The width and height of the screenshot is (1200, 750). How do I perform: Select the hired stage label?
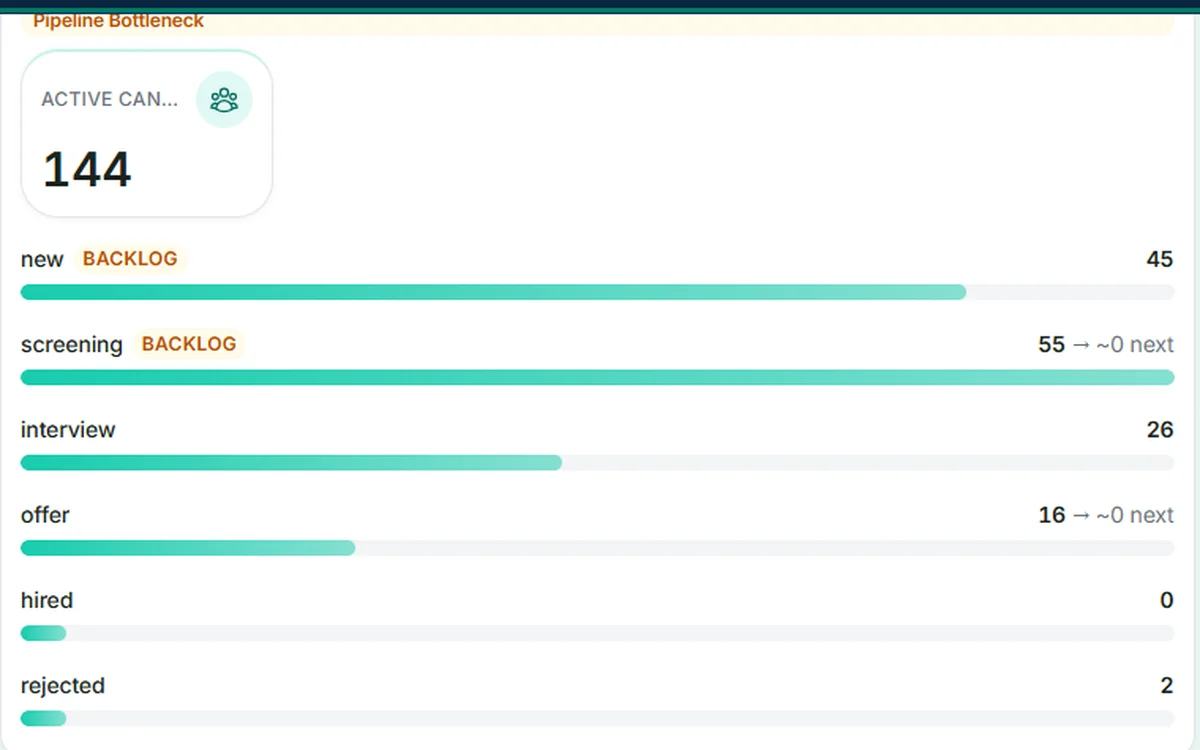pos(47,600)
